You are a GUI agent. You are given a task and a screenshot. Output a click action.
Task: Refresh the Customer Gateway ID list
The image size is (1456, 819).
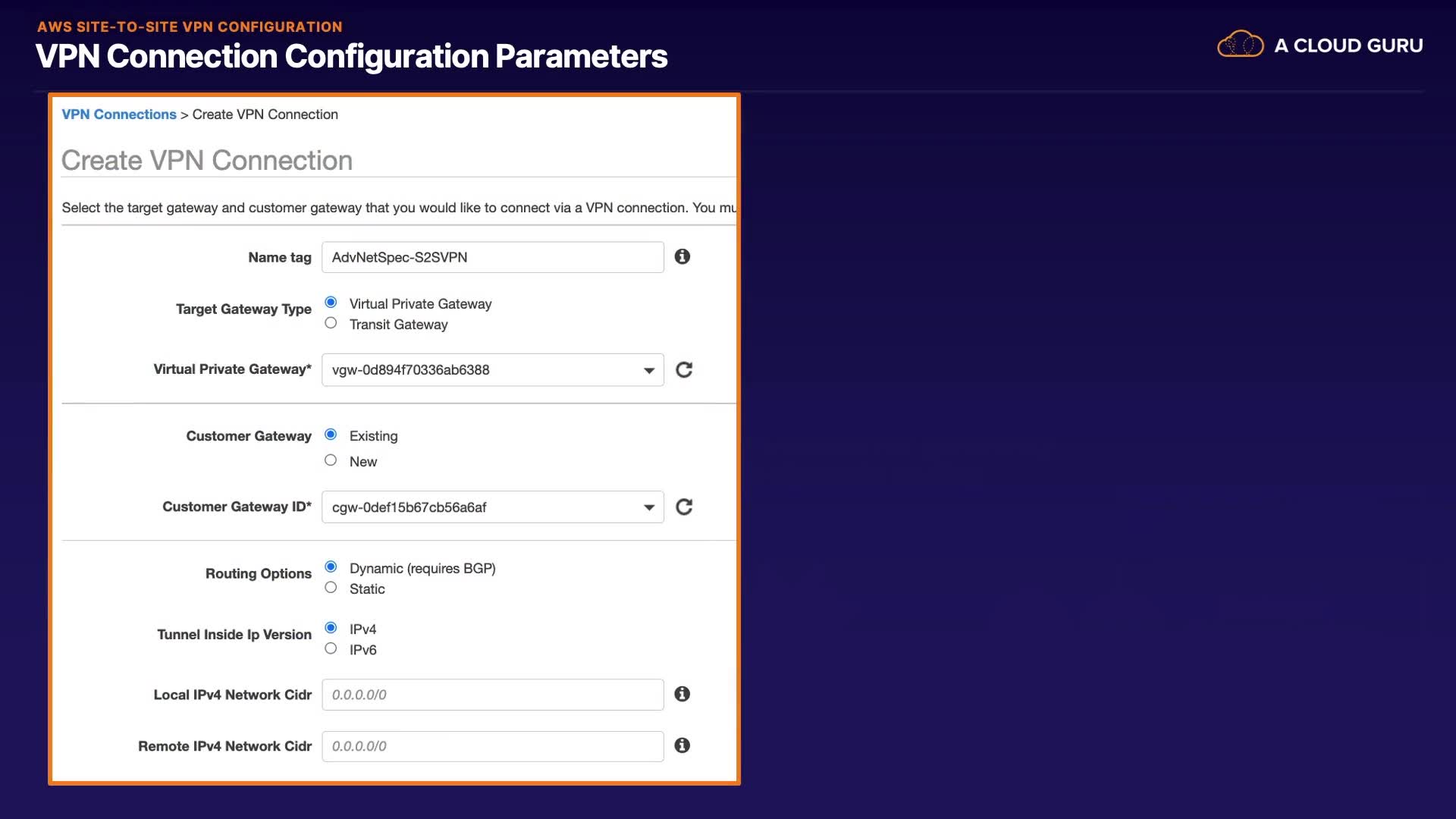684,507
